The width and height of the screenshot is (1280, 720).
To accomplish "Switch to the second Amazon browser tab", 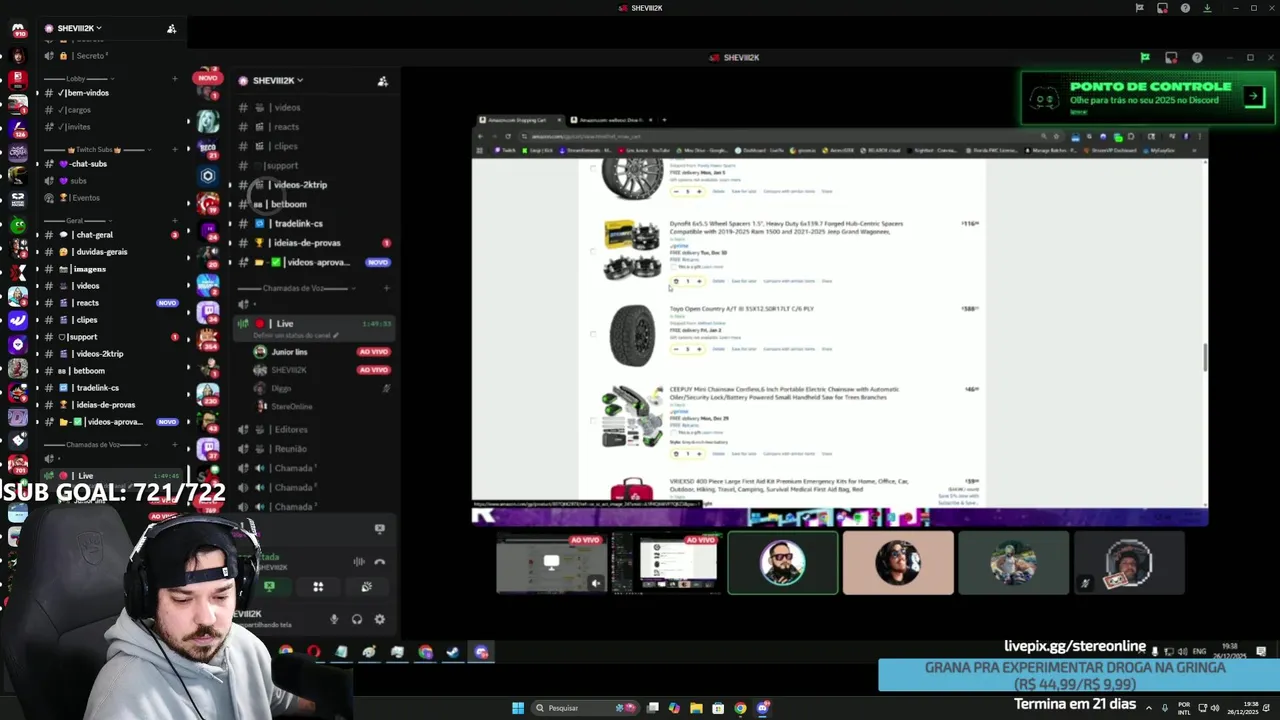I will pyautogui.click(x=611, y=120).
